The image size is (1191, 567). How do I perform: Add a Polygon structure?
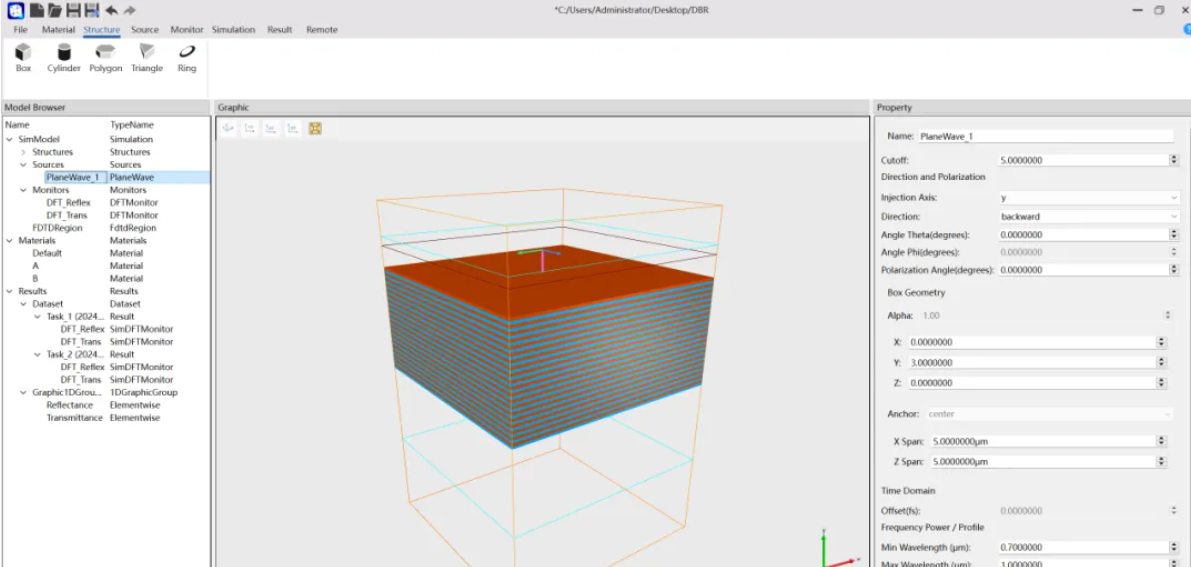[x=106, y=58]
